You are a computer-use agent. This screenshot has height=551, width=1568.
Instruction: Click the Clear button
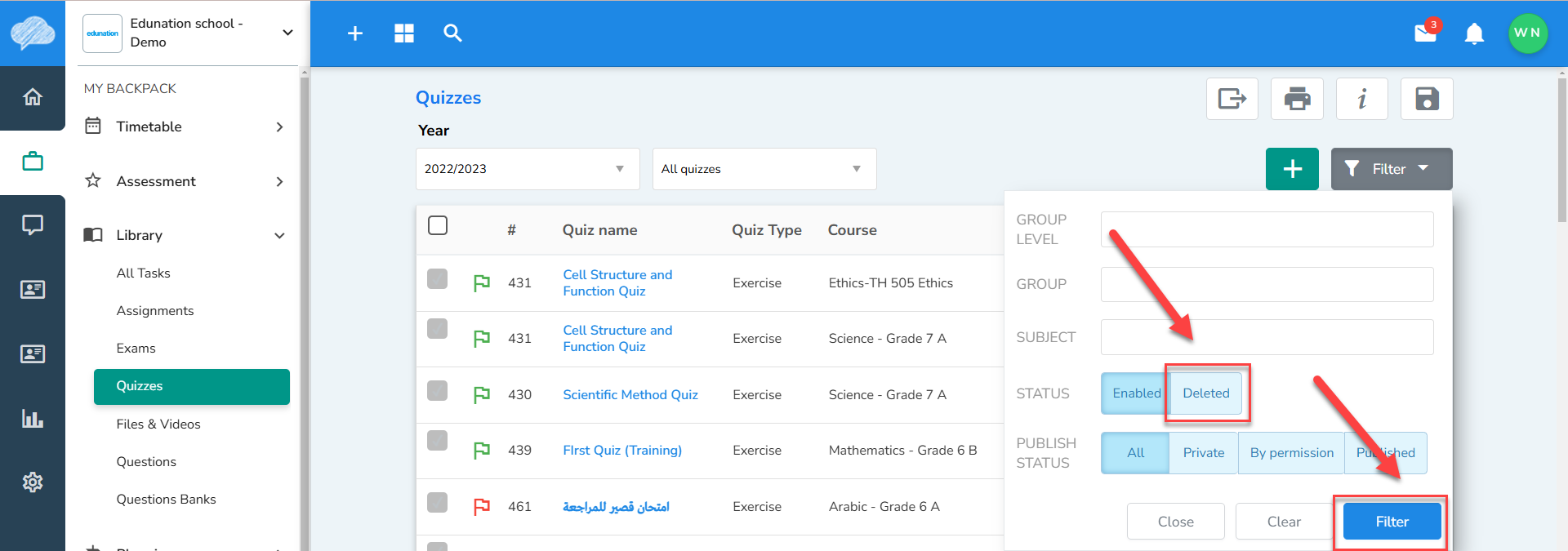click(1284, 522)
